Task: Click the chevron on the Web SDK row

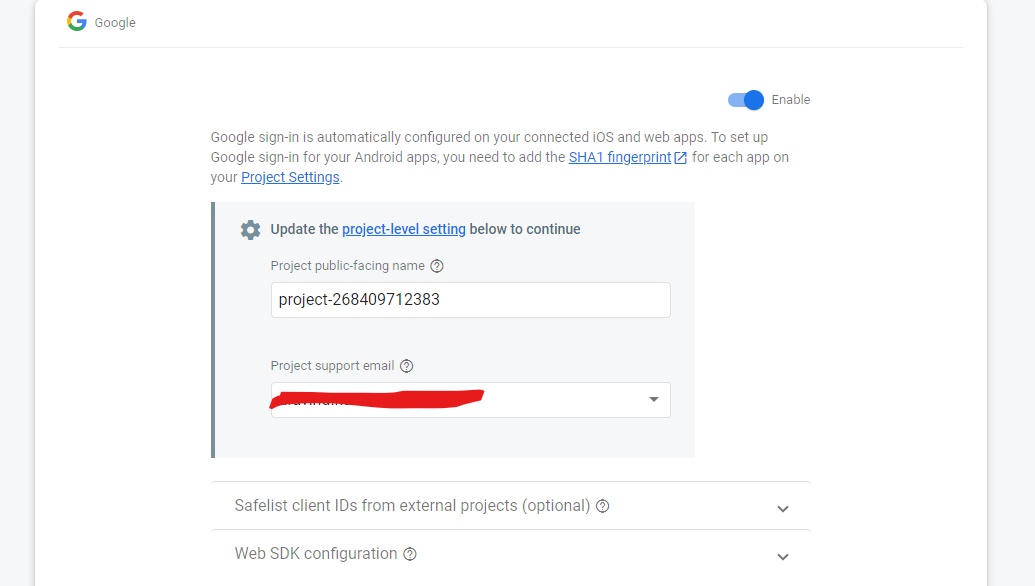Action: (x=783, y=557)
